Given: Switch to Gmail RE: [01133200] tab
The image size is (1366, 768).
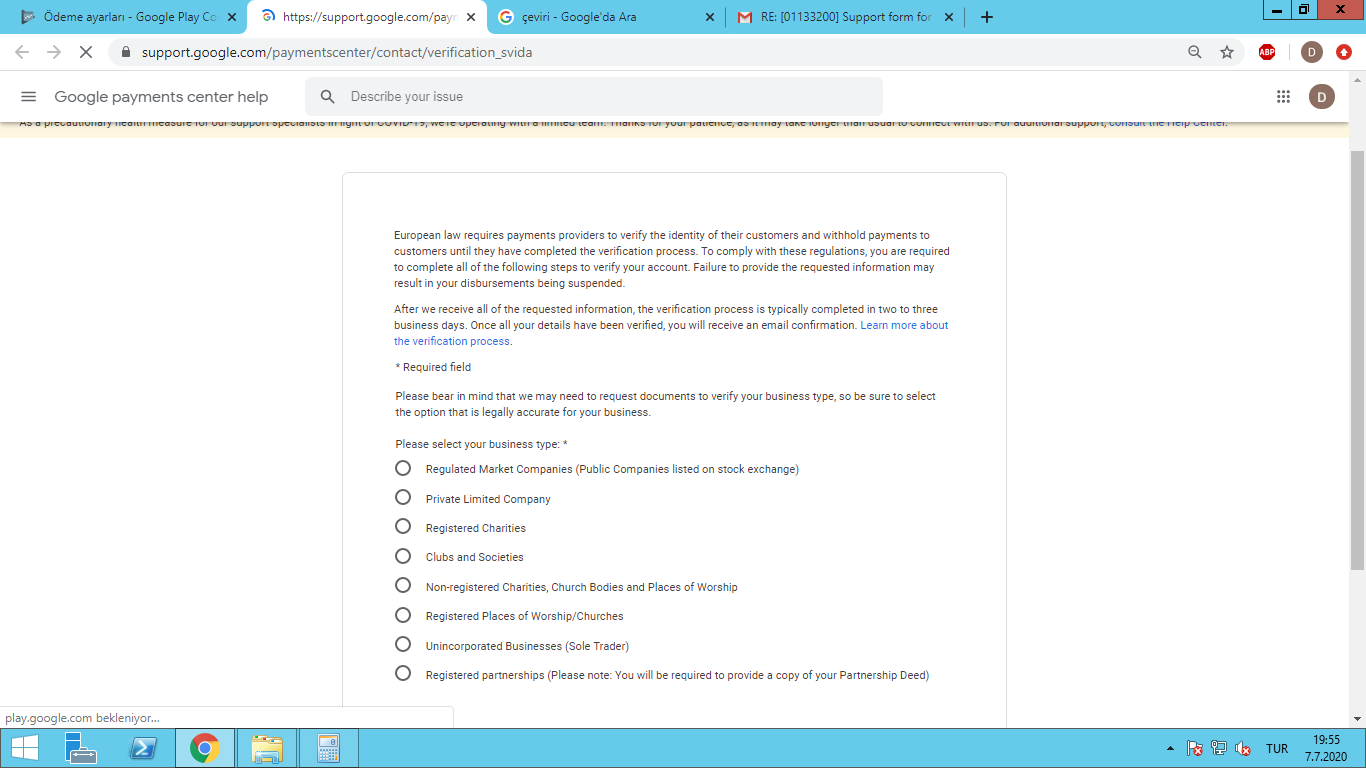Looking at the screenshot, I should [x=846, y=17].
